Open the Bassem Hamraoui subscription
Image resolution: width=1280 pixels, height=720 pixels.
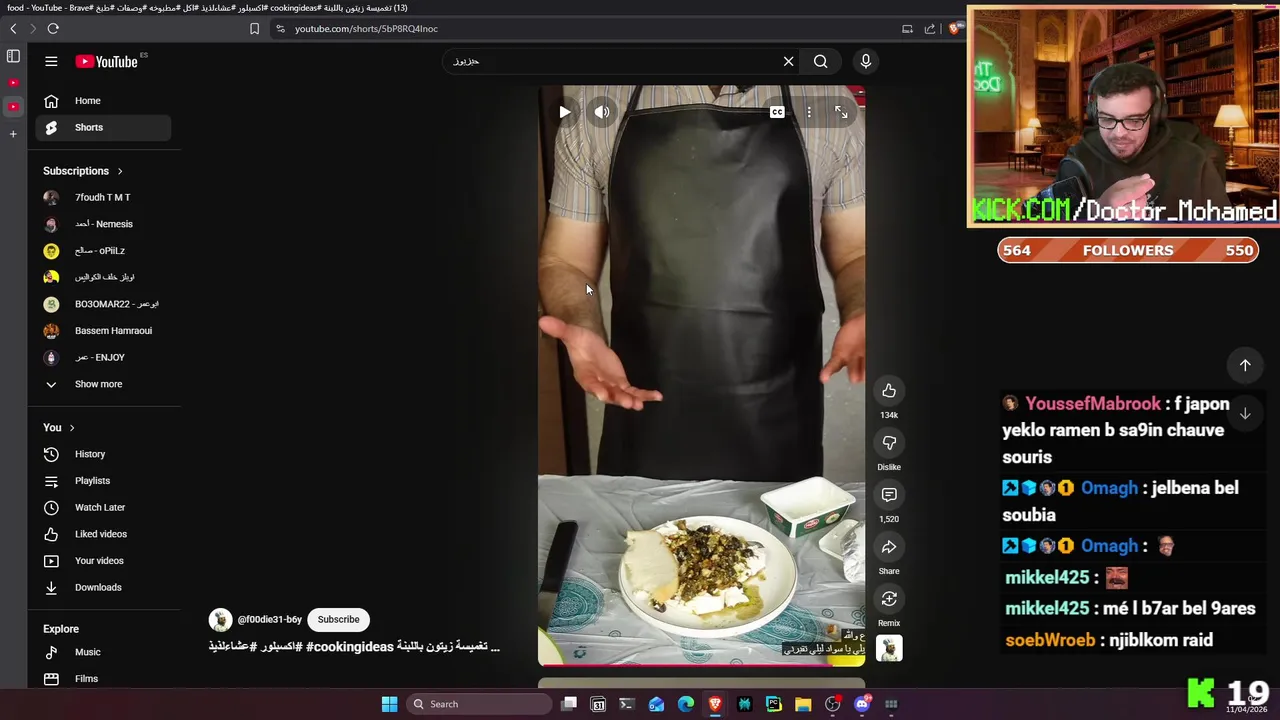pos(105,331)
